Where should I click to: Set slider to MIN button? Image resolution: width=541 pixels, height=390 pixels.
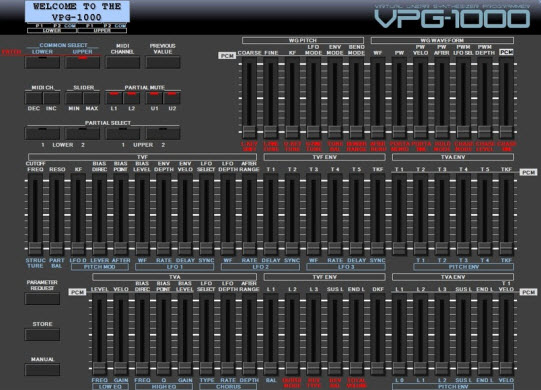pyautogui.click(x=74, y=98)
